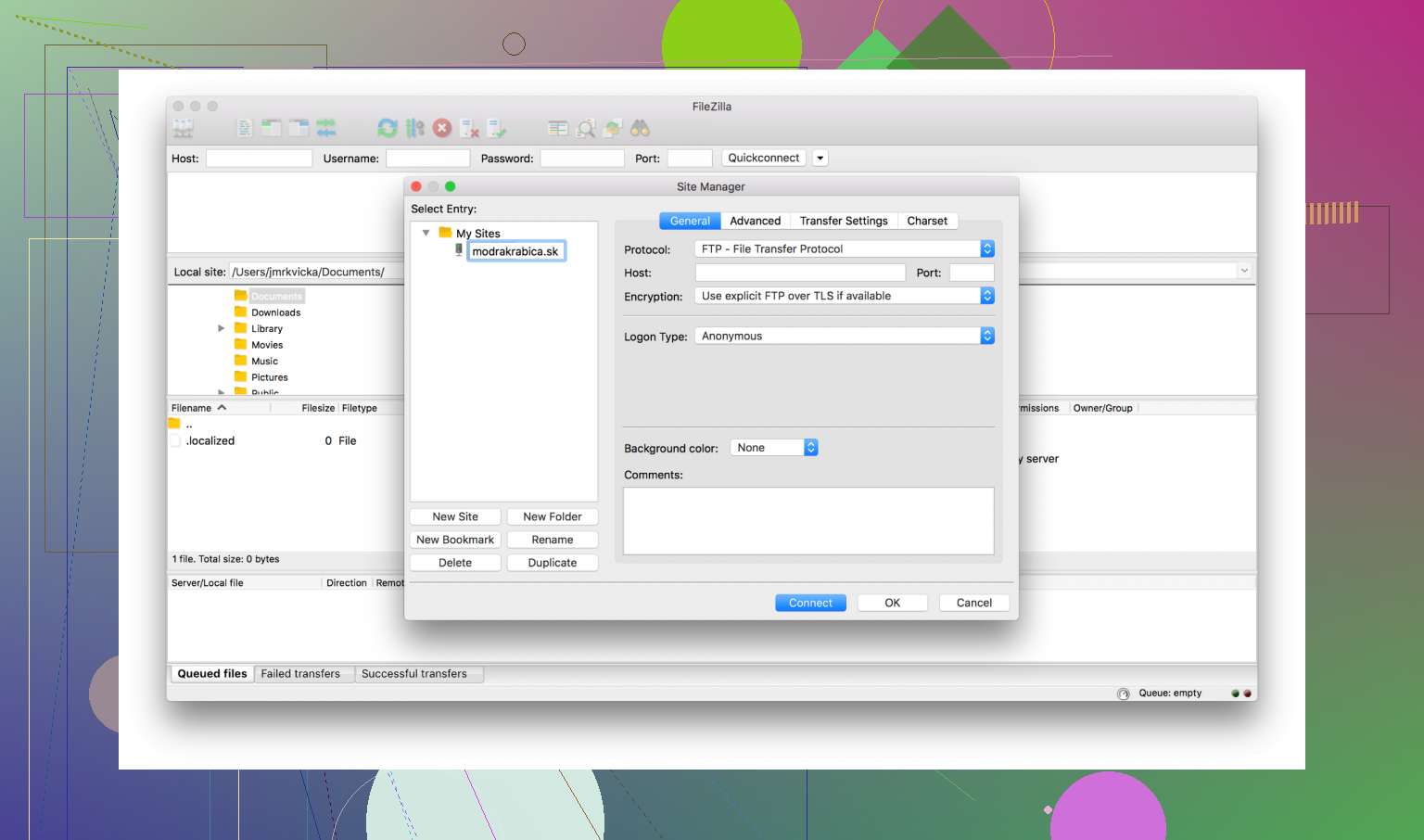This screenshot has height=840, width=1424.
Task: Search for files with the binoculars icon
Action: click(639, 127)
